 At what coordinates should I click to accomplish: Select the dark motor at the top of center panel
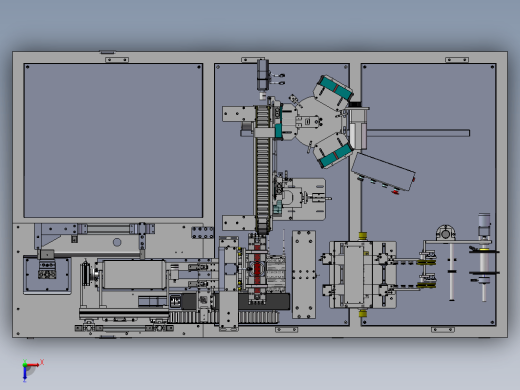pos(263,75)
